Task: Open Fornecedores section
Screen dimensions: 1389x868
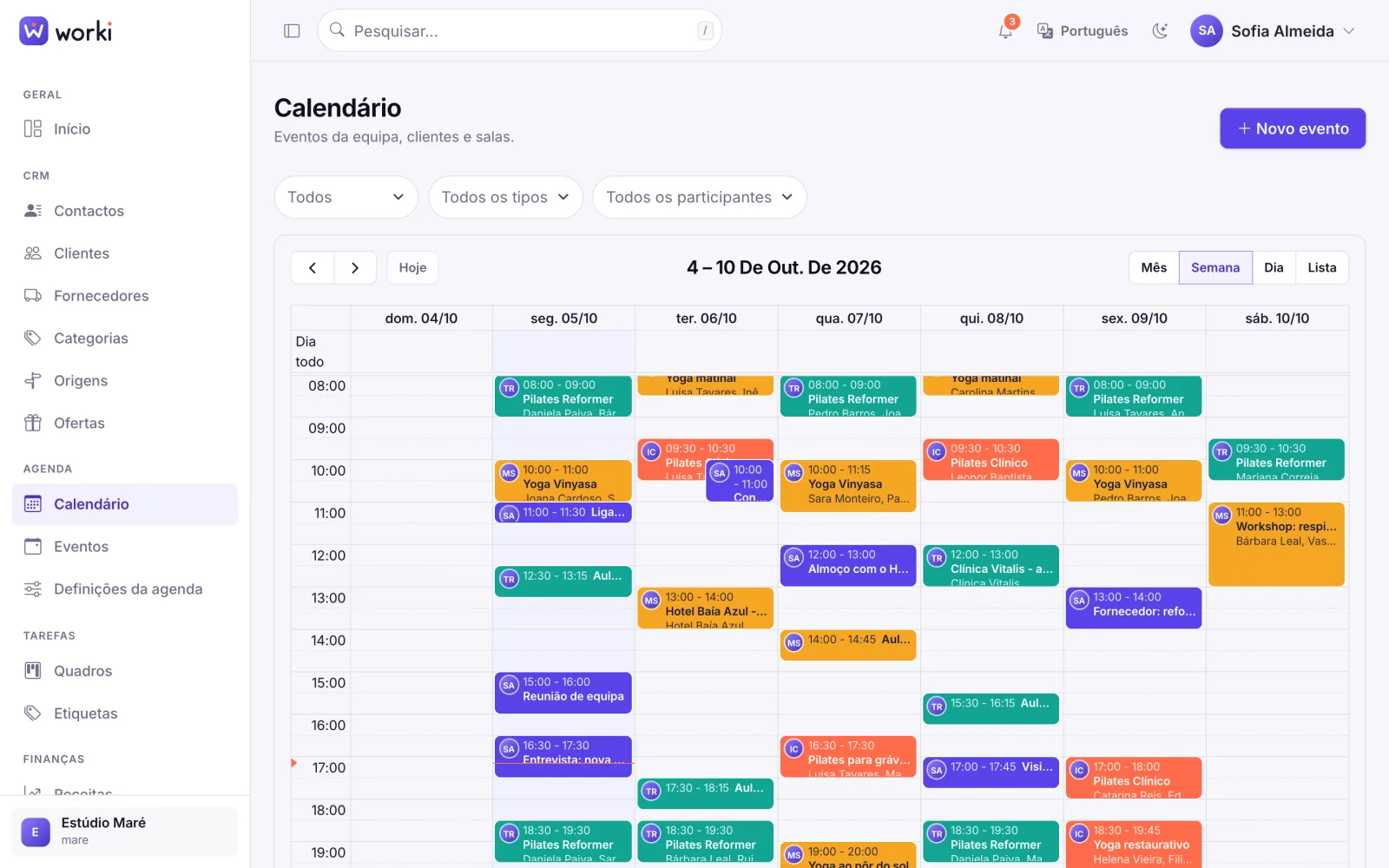Action: [x=125, y=296]
